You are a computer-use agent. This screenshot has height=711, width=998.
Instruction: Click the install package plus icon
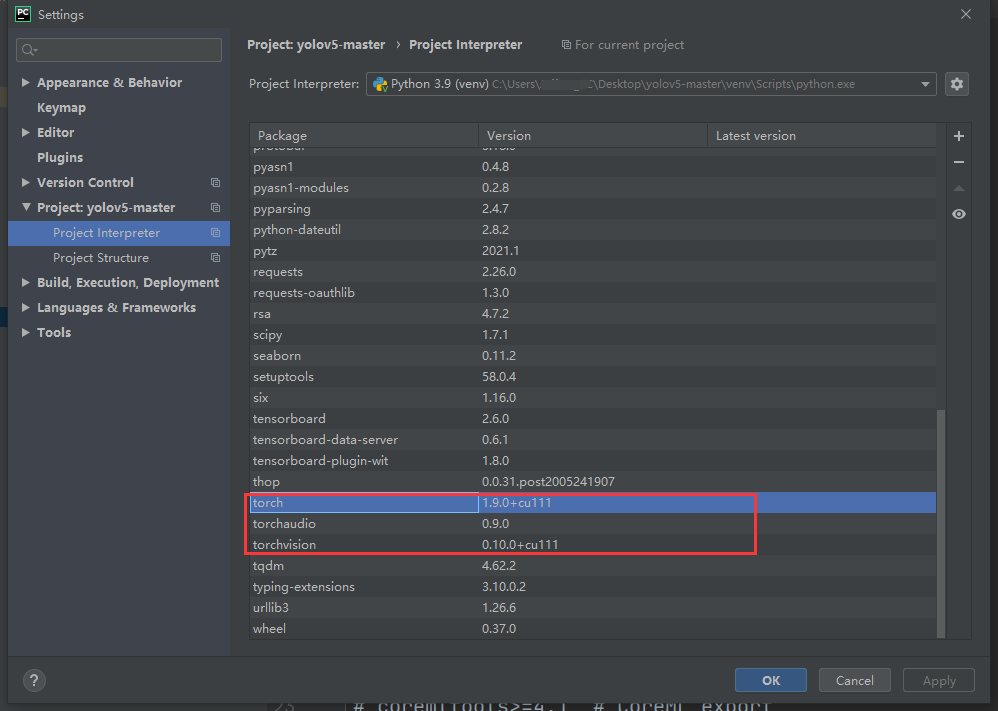(959, 136)
